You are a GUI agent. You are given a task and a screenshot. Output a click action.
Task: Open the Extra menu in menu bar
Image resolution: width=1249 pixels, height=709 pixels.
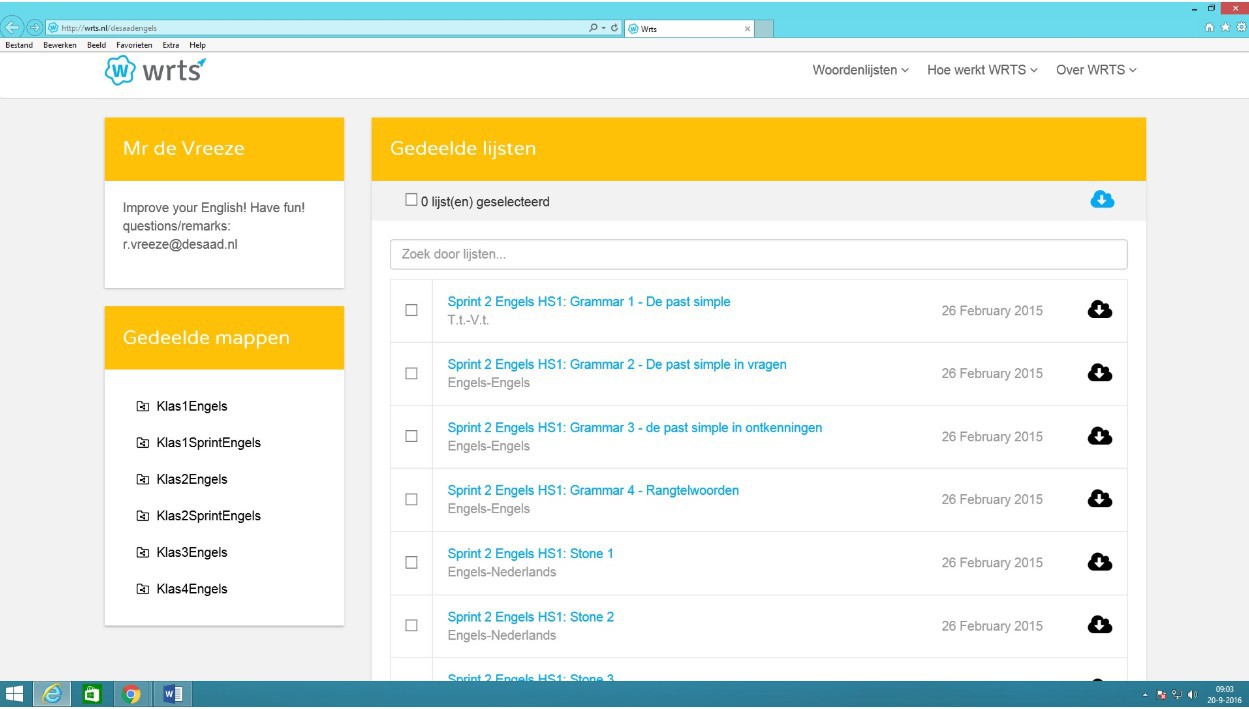click(x=171, y=45)
